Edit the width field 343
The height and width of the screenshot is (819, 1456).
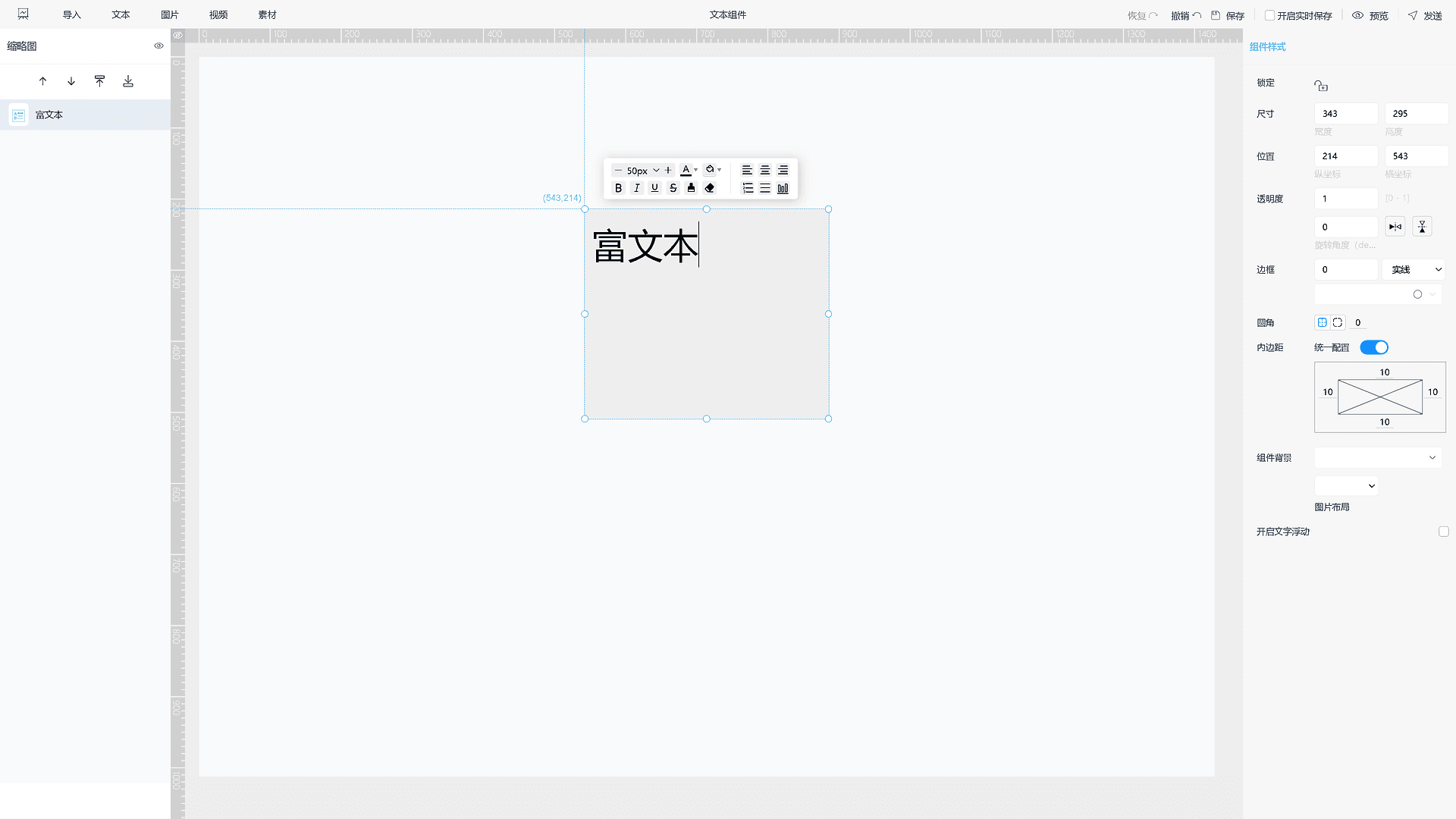1346,114
